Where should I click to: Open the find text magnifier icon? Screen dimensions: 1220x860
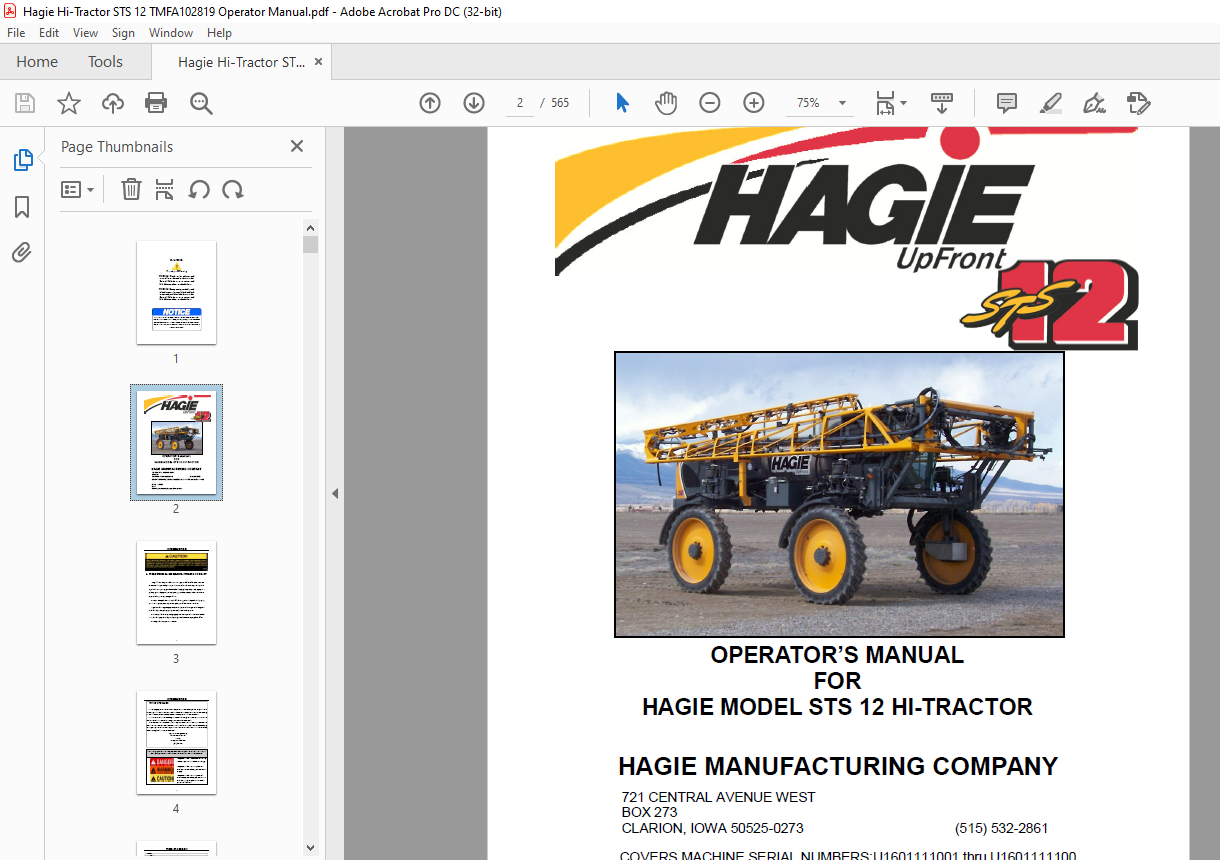(x=201, y=103)
